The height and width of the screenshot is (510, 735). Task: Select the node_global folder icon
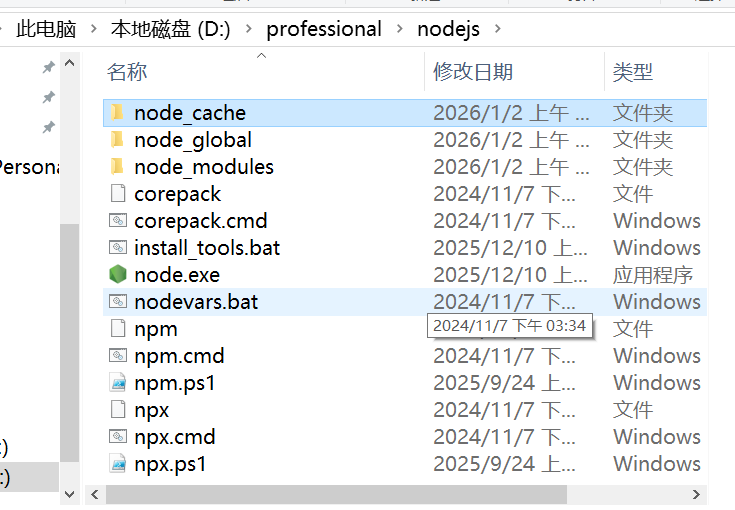pos(117,140)
